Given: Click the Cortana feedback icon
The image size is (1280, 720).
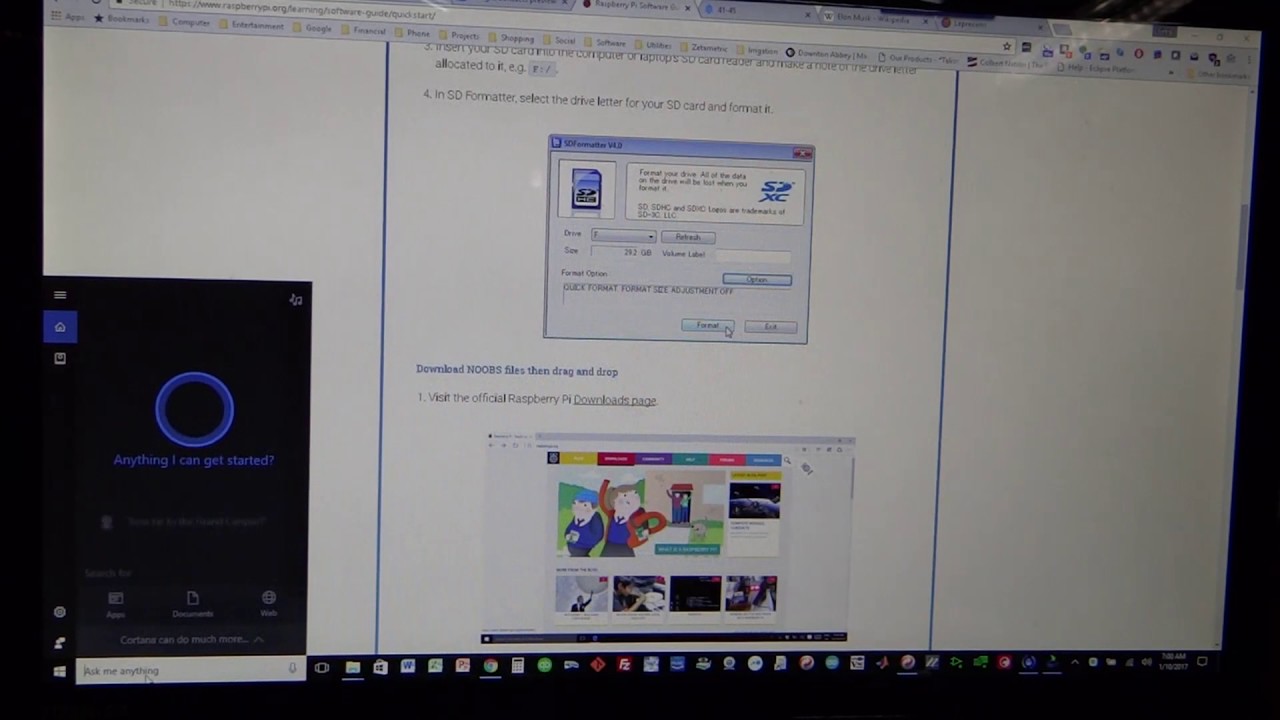Looking at the screenshot, I should 60,642.
